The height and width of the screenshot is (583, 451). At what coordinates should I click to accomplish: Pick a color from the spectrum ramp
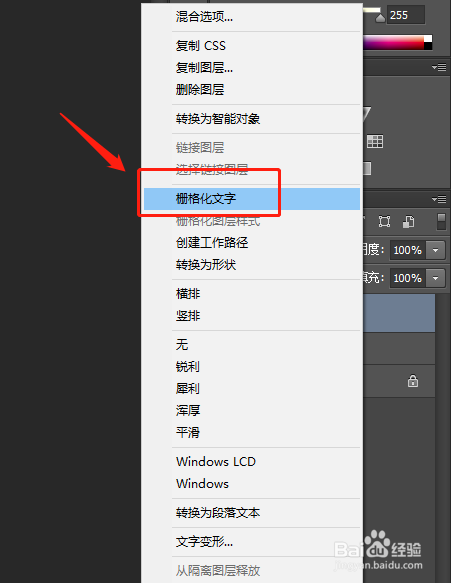coord(393,42)
